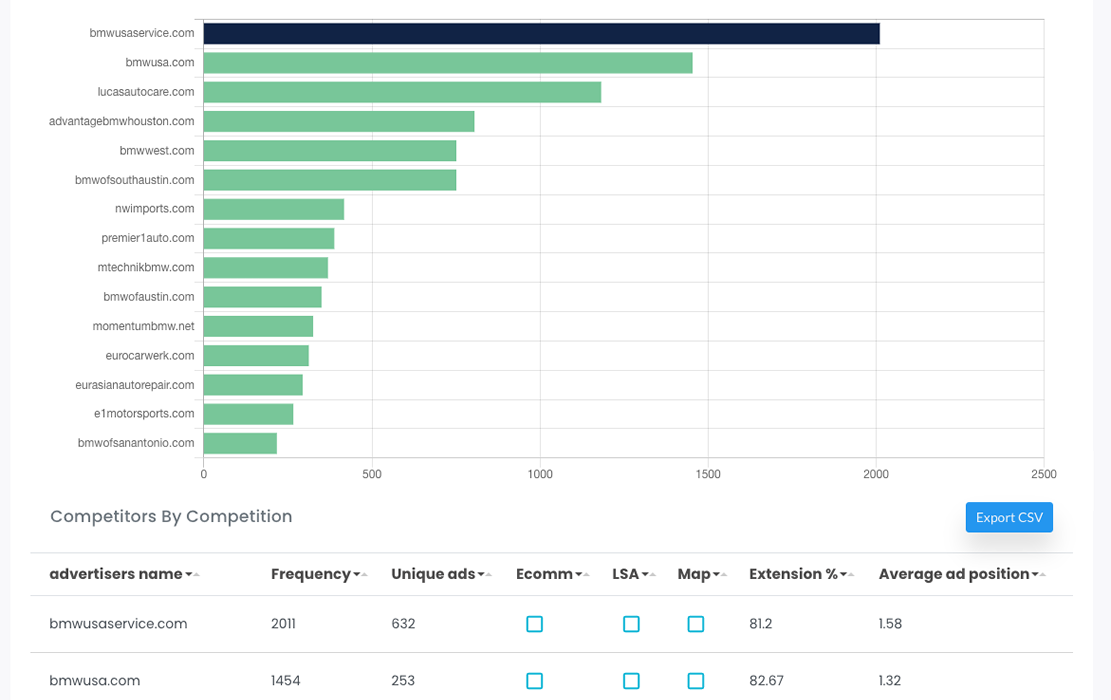Select the eurasianautorepair.com chart bar

[253, 385]
